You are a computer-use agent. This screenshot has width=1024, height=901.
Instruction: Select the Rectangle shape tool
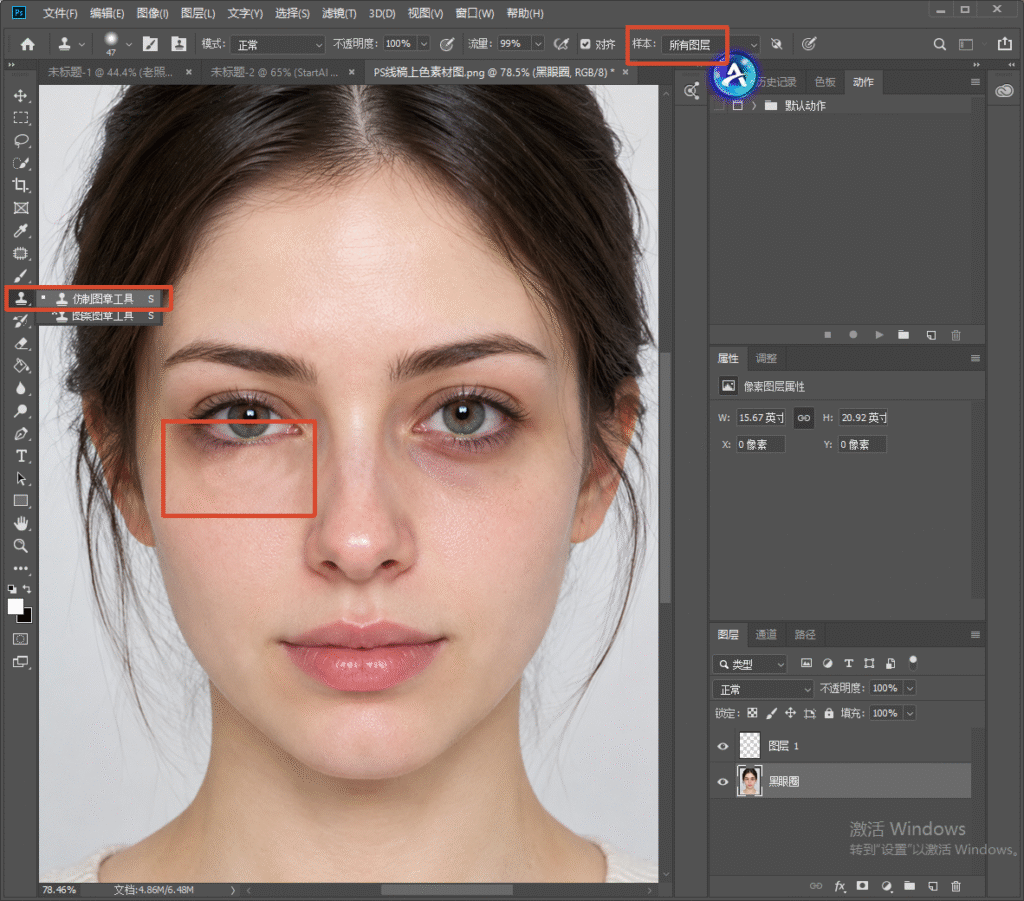21,501
